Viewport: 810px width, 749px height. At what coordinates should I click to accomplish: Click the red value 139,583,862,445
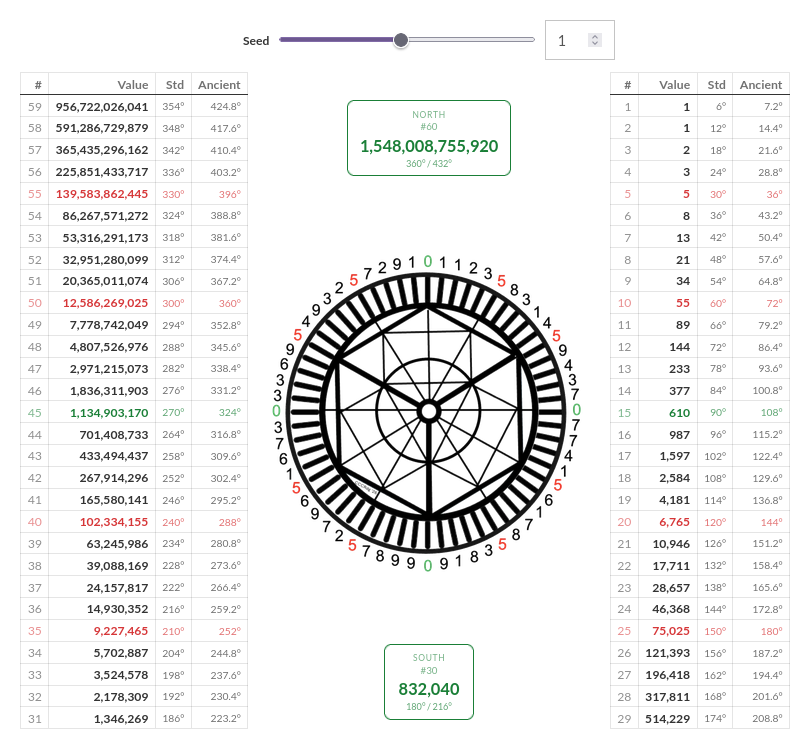102,194
